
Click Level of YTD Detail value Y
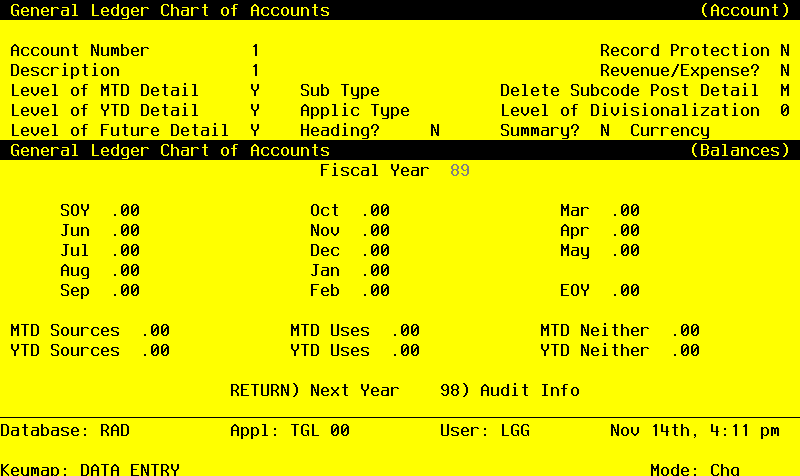pos(255,110)
